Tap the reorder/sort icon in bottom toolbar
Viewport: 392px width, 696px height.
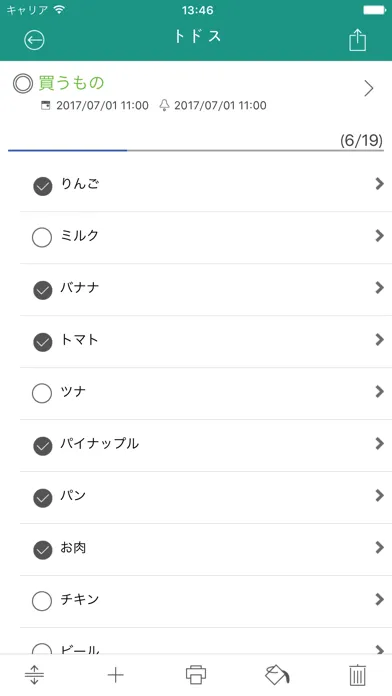34,675
